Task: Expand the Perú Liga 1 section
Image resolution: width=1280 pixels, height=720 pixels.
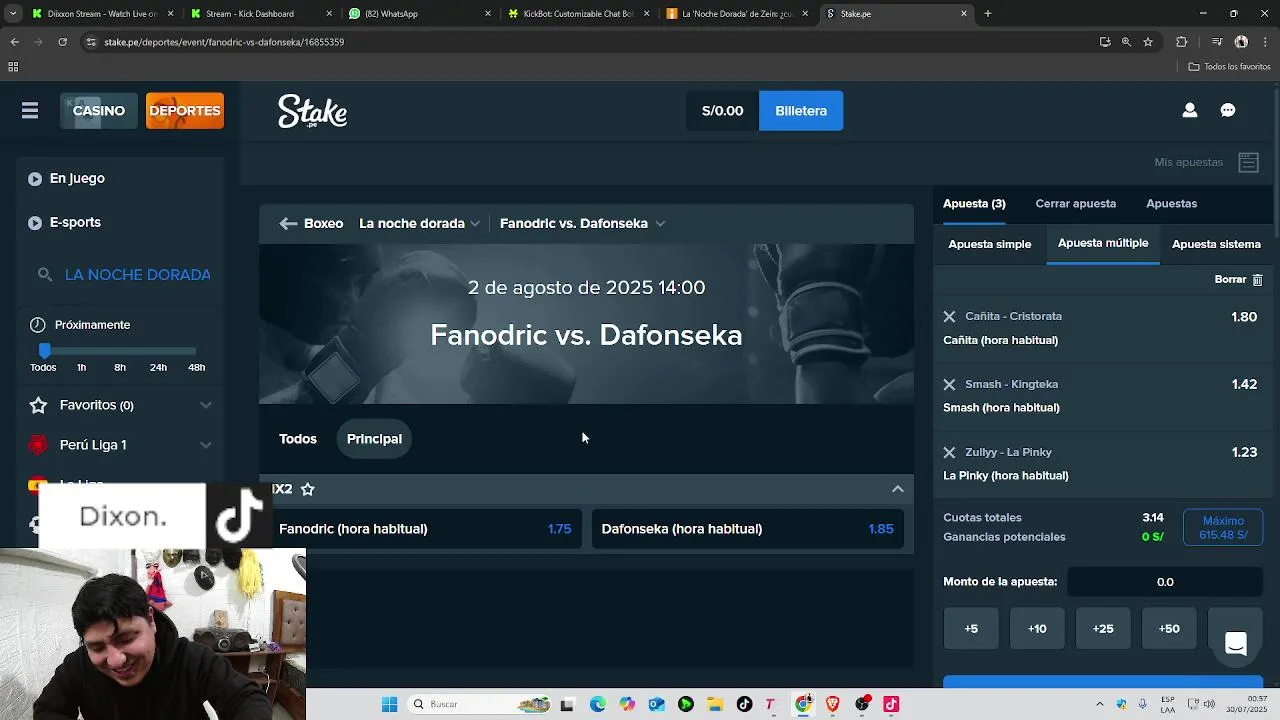Action: [x=205, y=445]
